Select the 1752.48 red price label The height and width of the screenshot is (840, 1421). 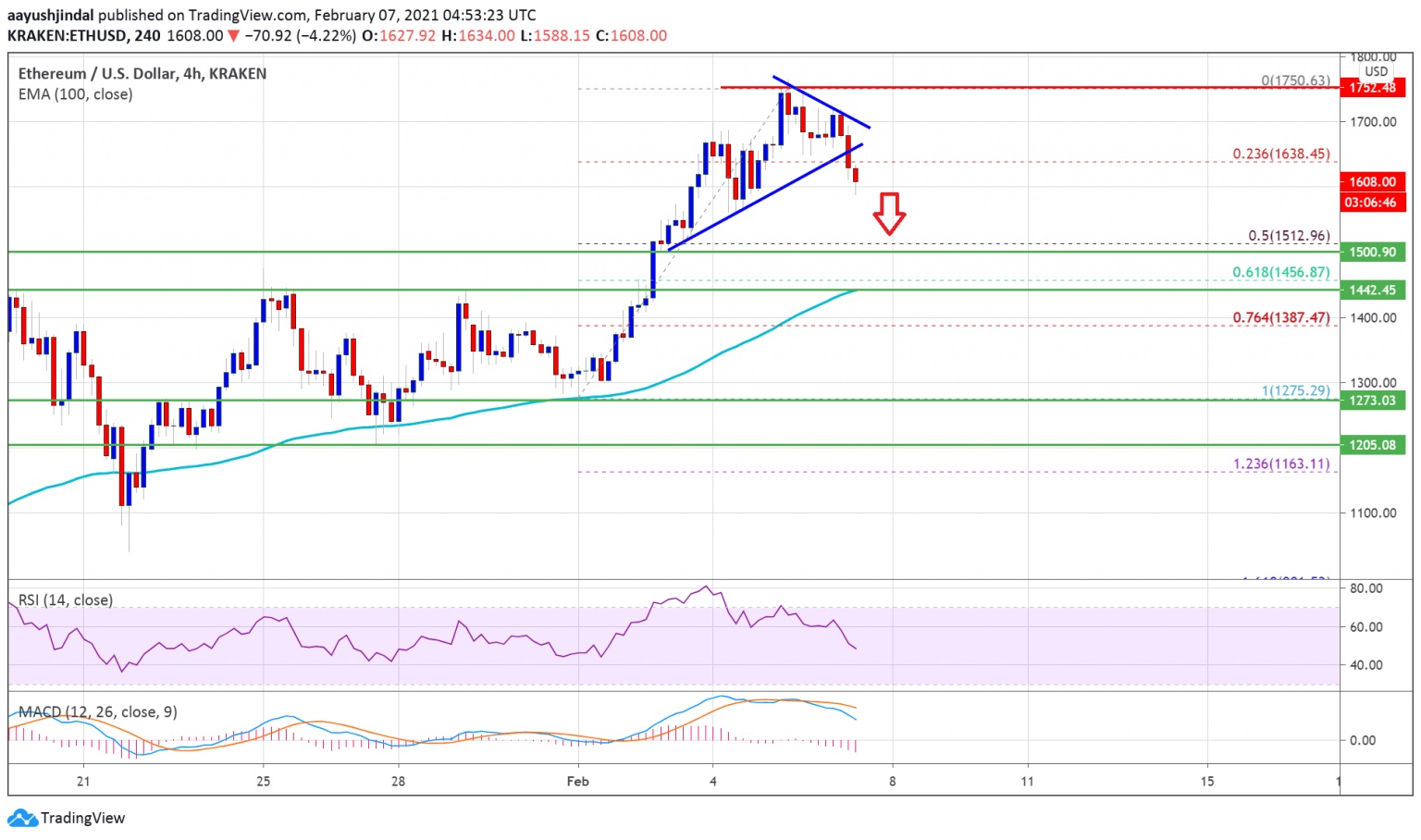pyautogui.click(x=1372, y=88)
